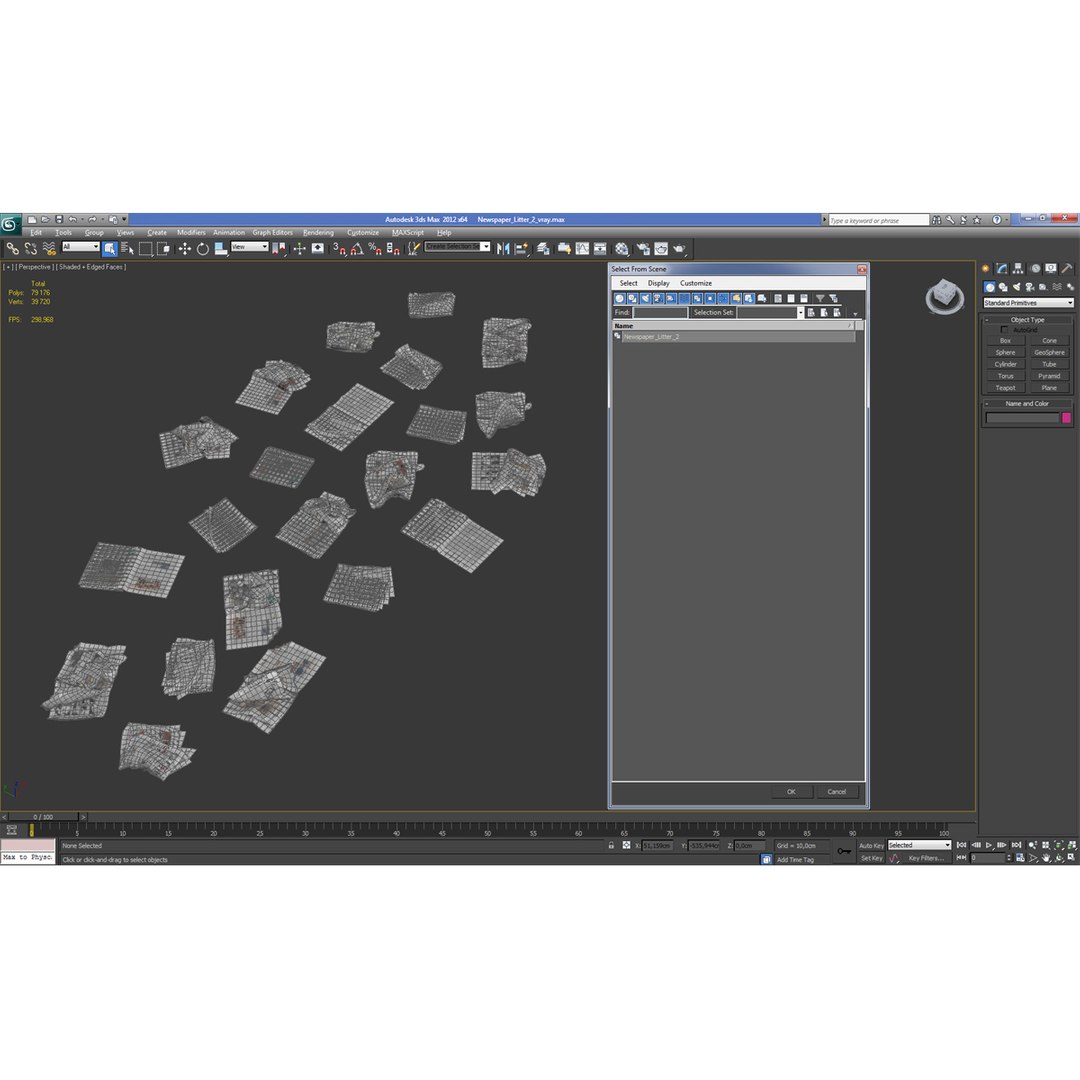This screenshot has height=1080, width=1080.
Task: Open the reference coordinate 'View' dropdown
Action: tap(249, 247)
